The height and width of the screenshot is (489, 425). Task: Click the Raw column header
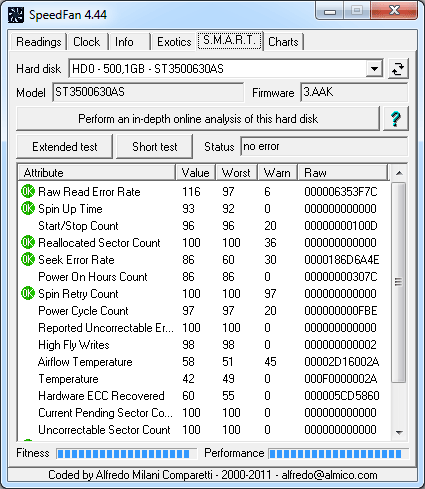(x=343, y=173)
